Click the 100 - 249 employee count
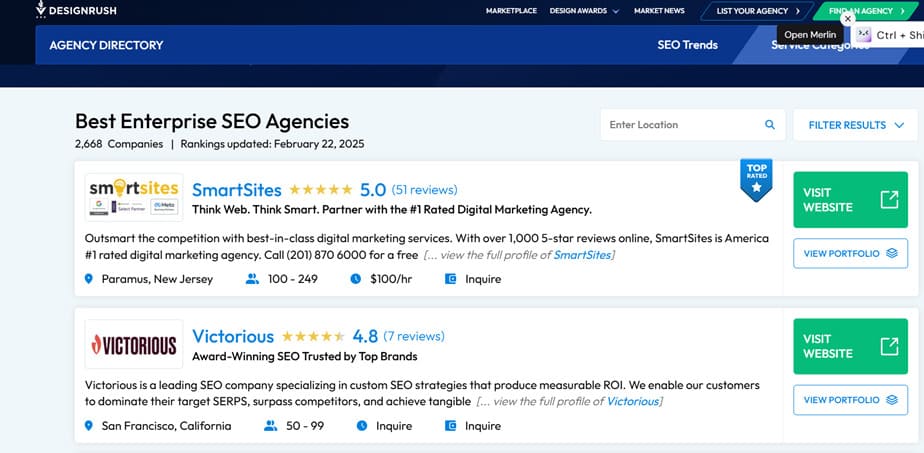The image size is (924, 453). pyautogui.click(x=292, y=279)
